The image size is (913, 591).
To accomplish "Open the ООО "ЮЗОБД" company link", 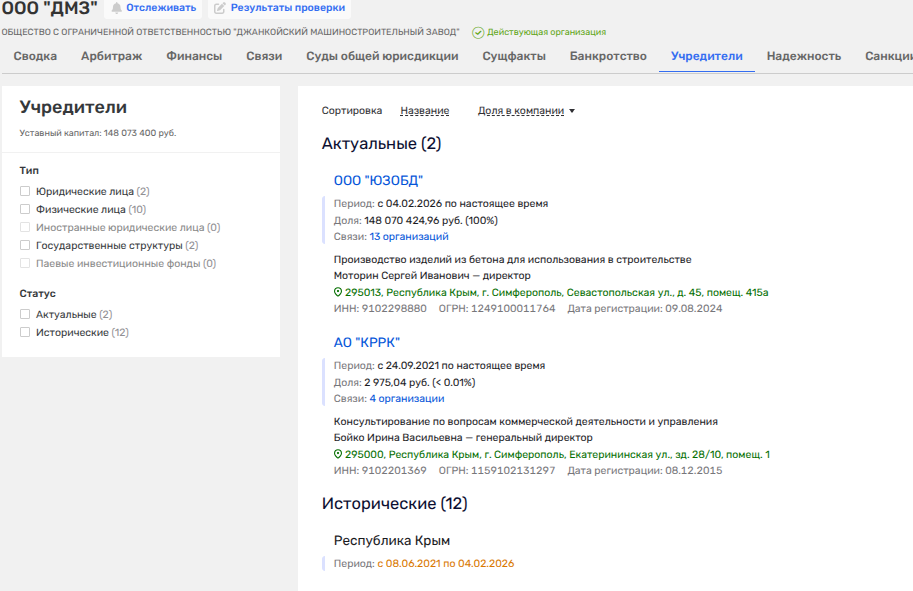I will (x=378, y=181).
